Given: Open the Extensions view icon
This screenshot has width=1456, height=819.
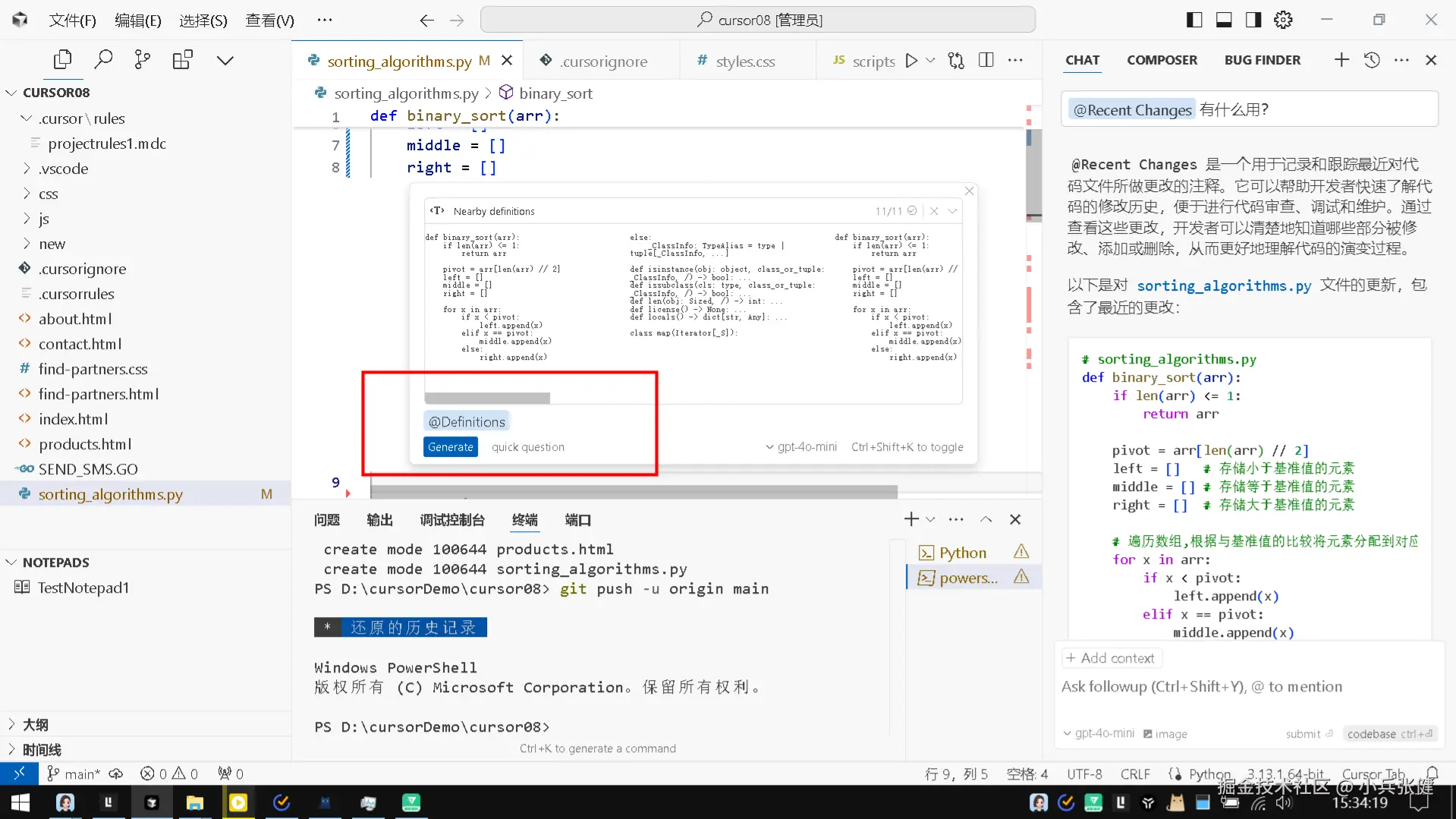Looking at the screenshot, I should pos(183,60).
